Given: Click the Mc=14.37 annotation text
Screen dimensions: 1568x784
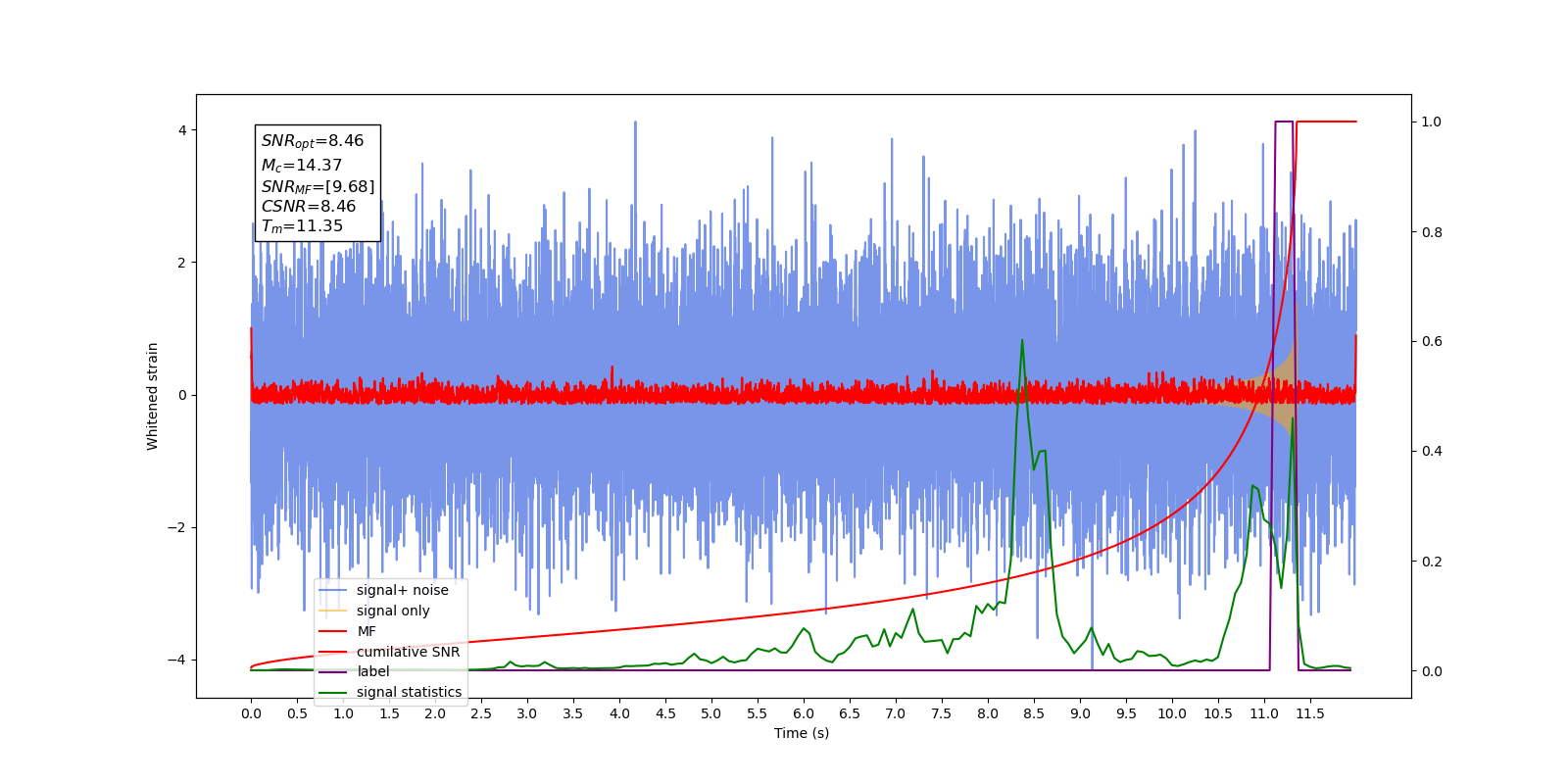Looking at the screenshot, I should coord(302,166).
